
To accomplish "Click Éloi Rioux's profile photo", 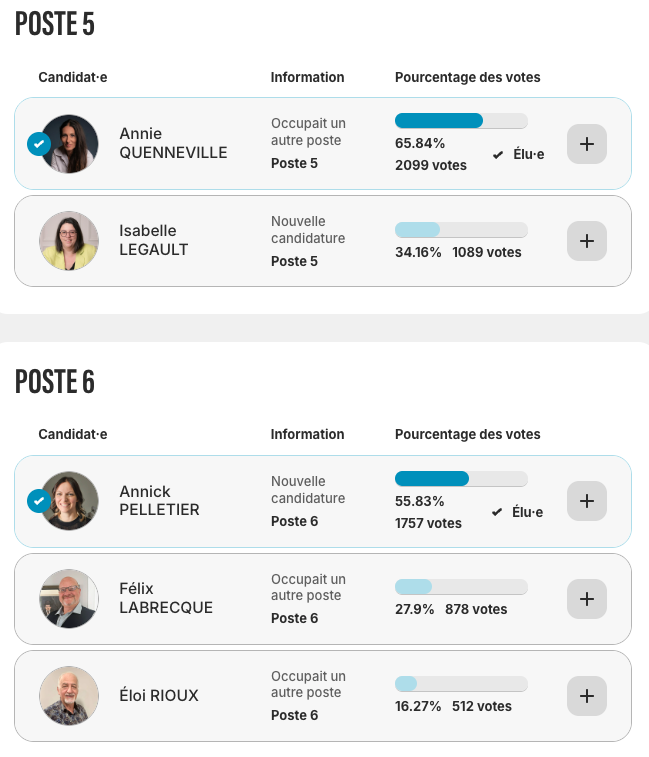I will 69,696.
